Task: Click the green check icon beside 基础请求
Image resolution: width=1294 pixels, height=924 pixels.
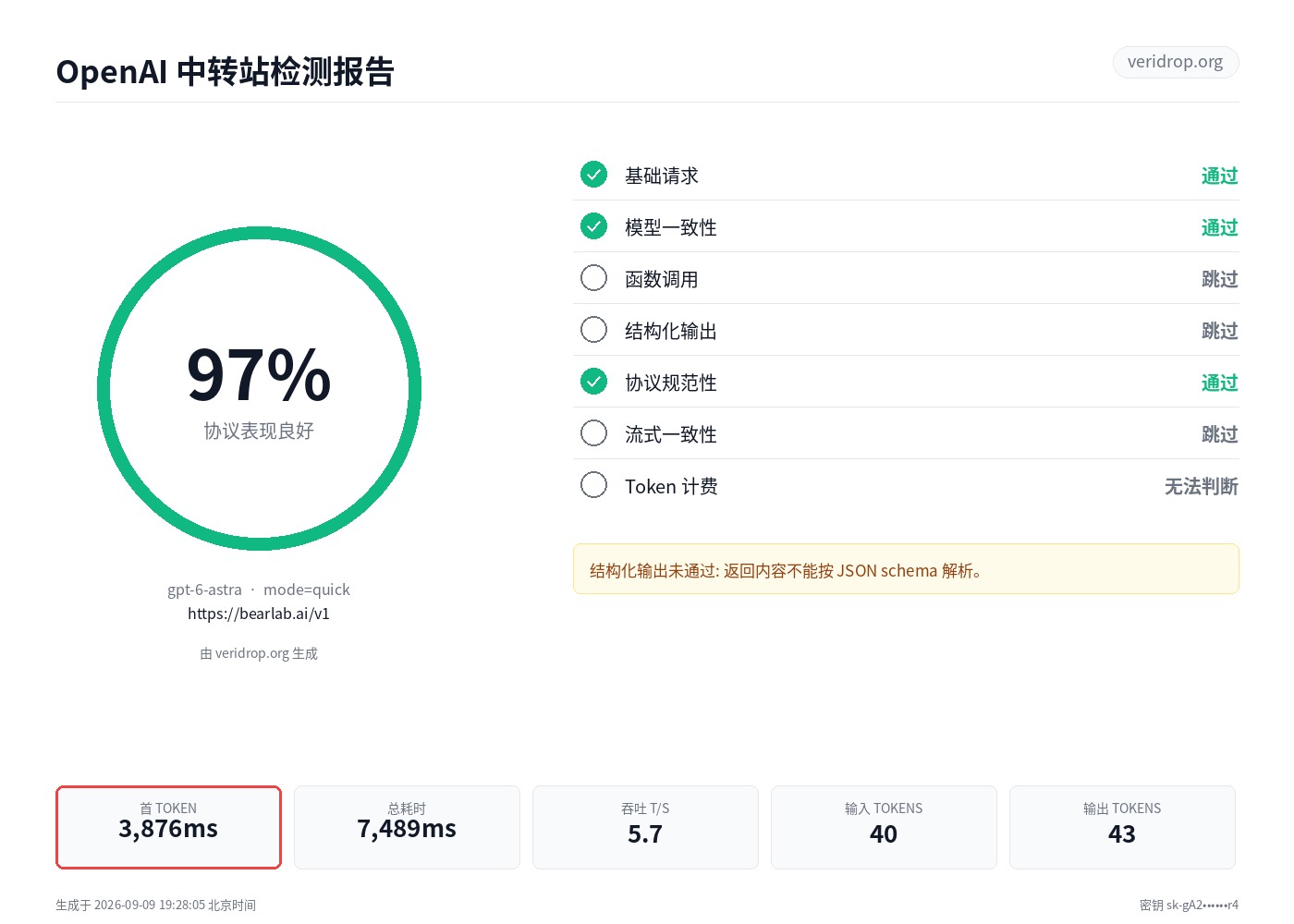Action: [x=593, y=174]
